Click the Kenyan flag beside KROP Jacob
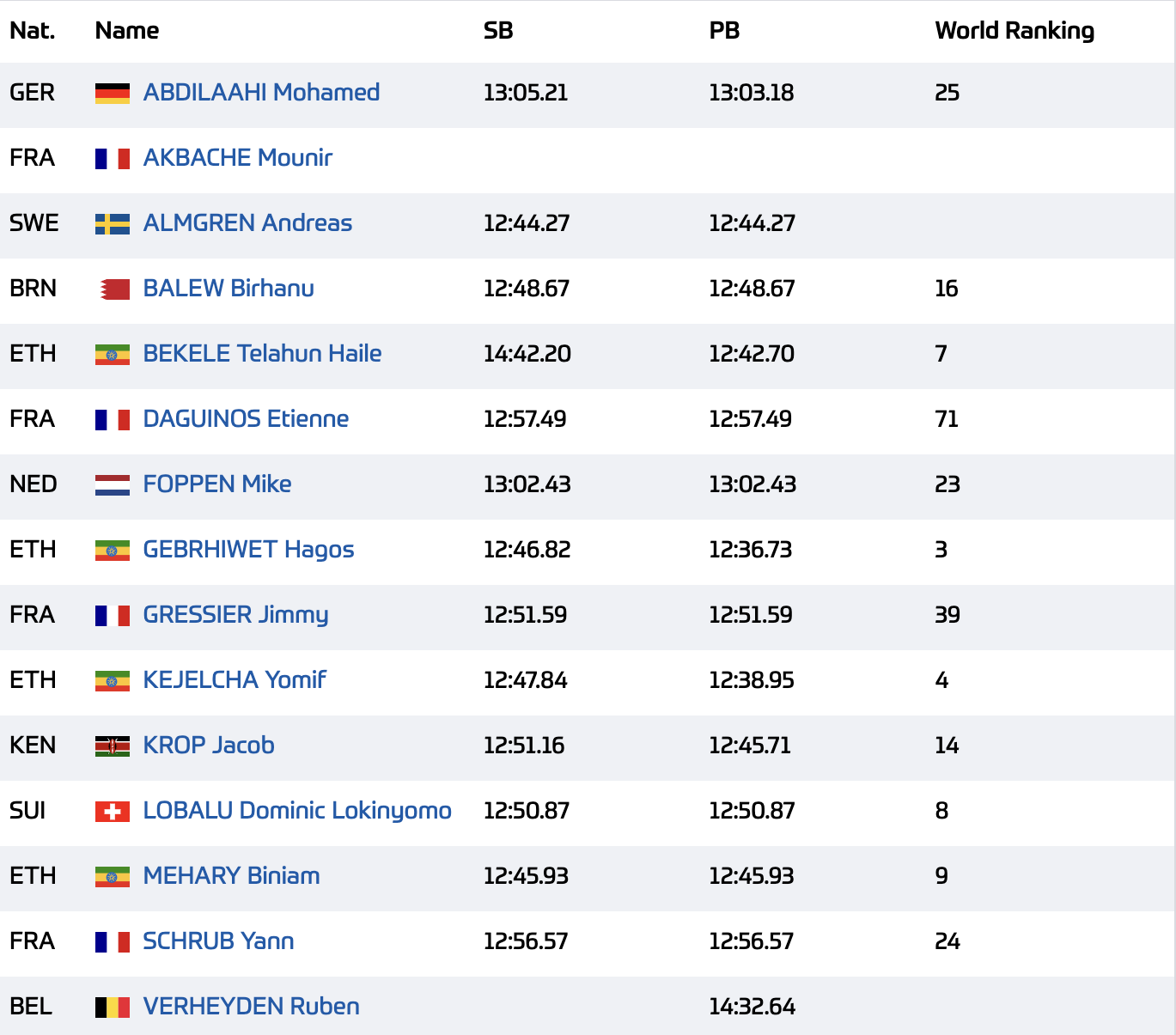1176x1035 pixels. click(x=113, y=746)
